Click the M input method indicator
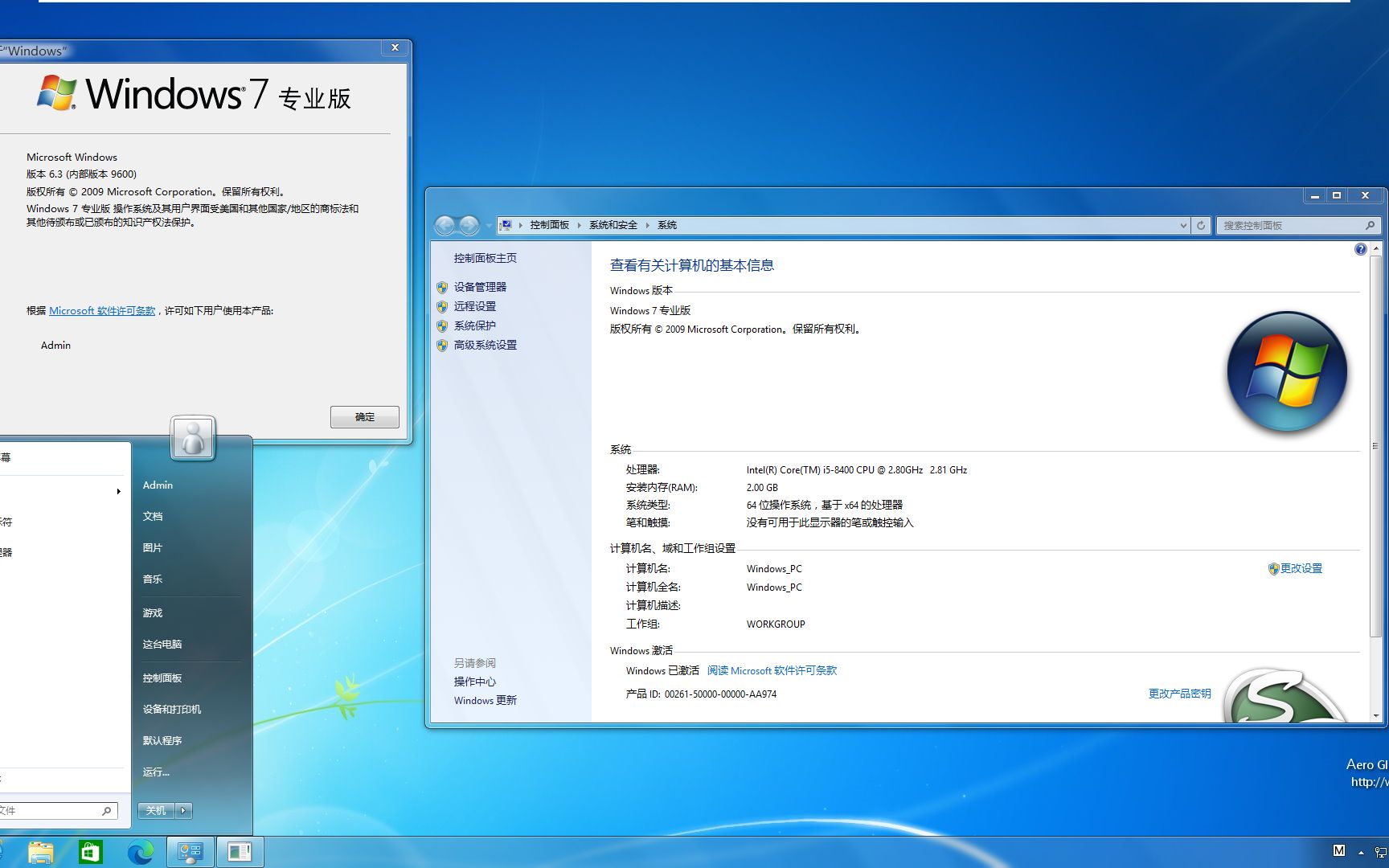 (1338, 851)
